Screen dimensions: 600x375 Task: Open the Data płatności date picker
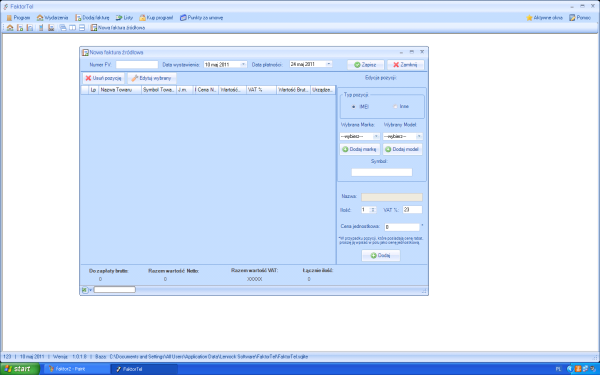point(328,64)
